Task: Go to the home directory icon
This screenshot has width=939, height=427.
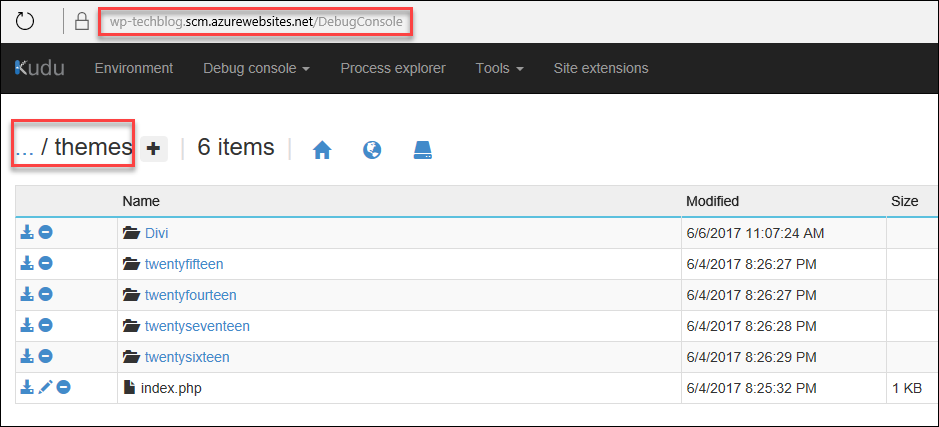Action: (x=322, y=150)
